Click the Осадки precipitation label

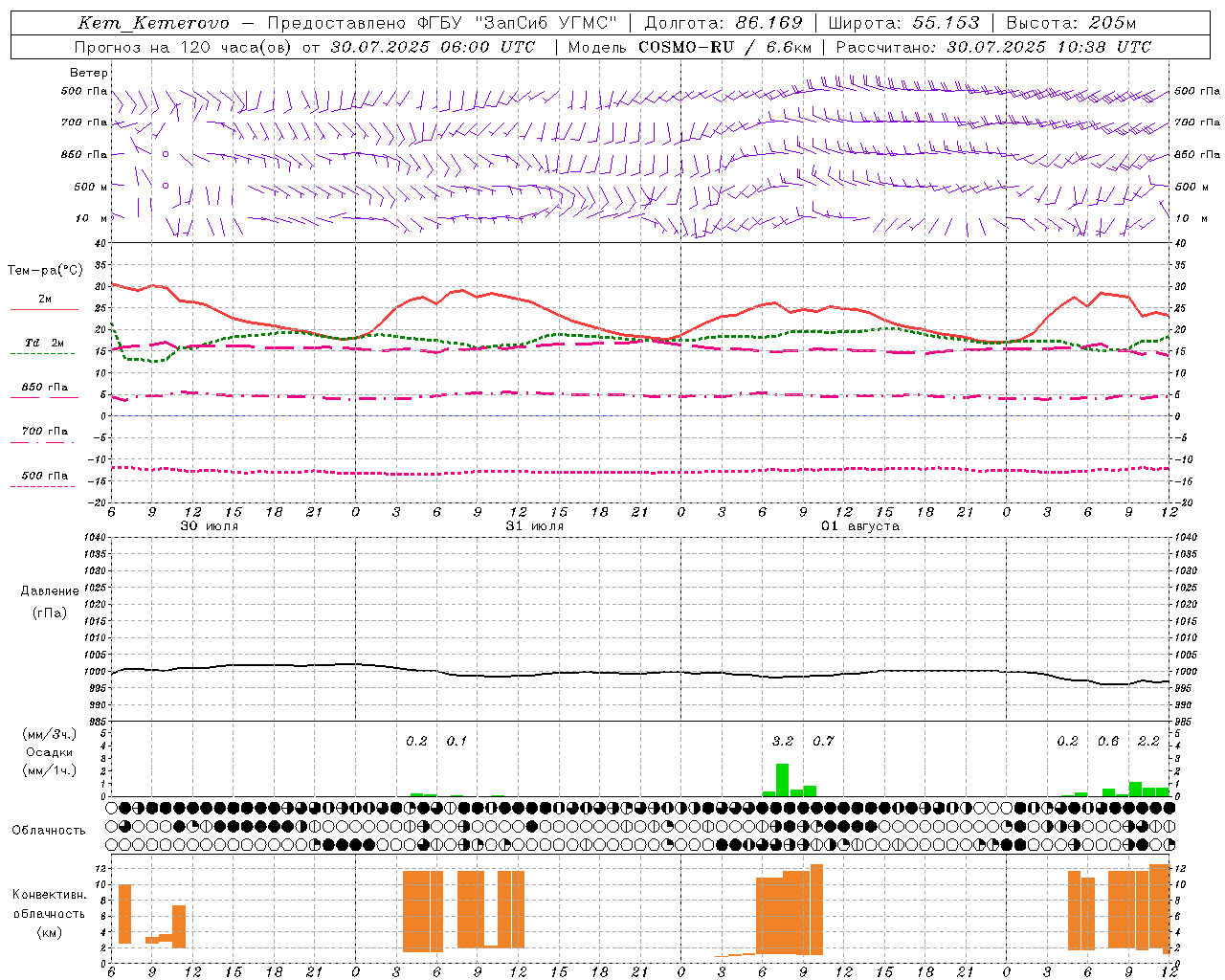tap(49, 752)
